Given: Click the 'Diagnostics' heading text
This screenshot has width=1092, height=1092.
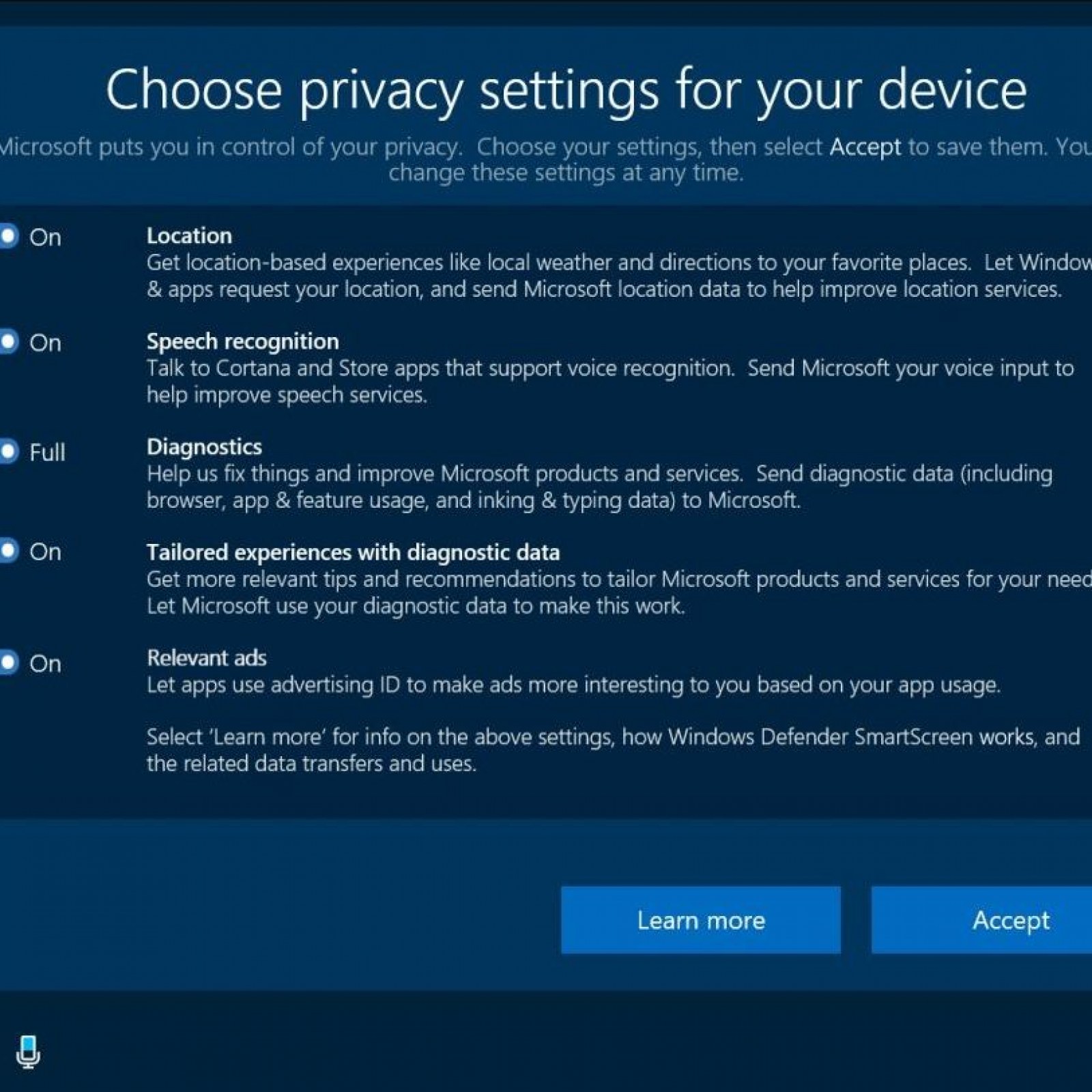Looking at the screenshot, I should tap(204, 447).
